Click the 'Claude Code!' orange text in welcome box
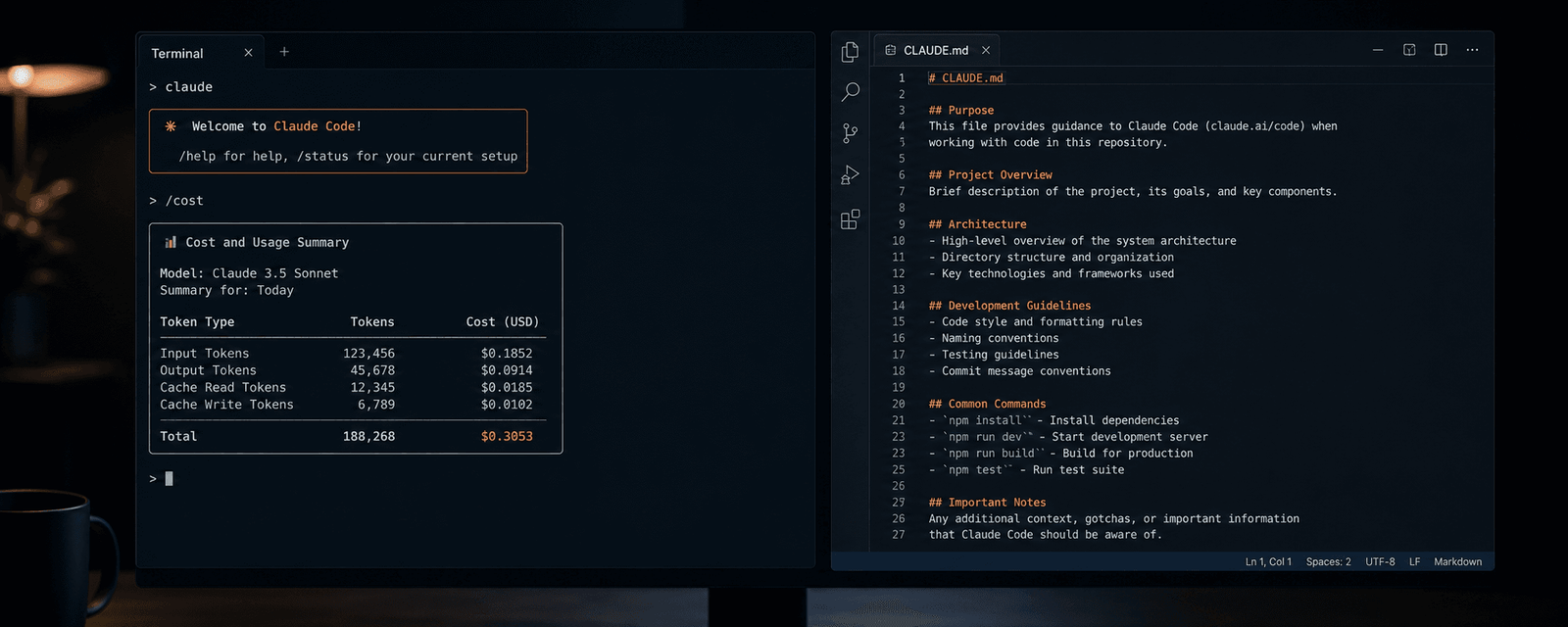This screenshot has width=1568, height=627. click(318, 126)
